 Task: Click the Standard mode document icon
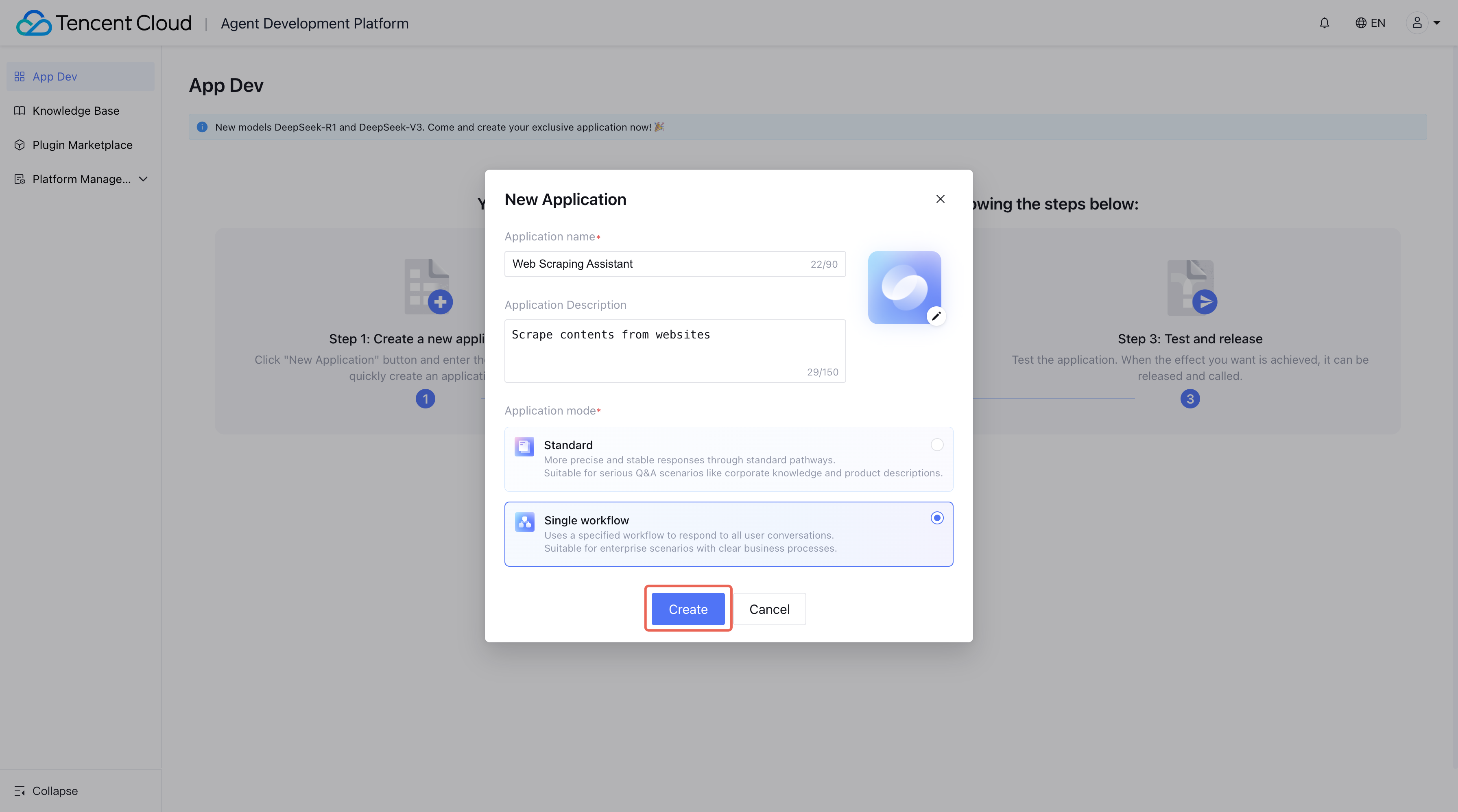click(x=524, y=446)
